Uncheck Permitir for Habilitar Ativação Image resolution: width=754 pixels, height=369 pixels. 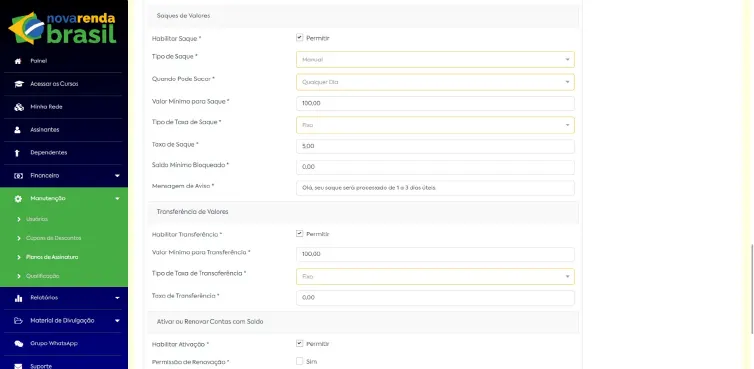coord(300,344)
